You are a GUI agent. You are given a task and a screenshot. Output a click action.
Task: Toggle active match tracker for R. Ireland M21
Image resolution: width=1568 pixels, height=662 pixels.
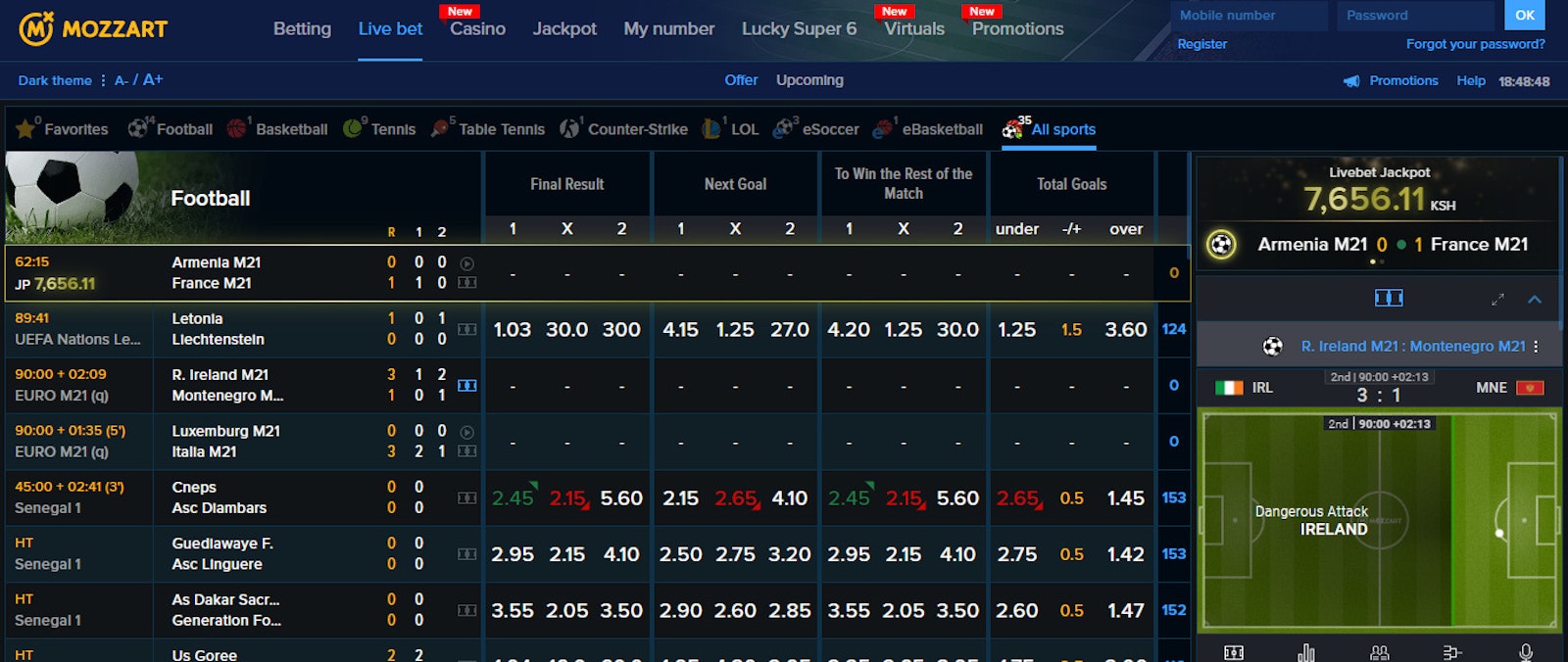[467, 386]
